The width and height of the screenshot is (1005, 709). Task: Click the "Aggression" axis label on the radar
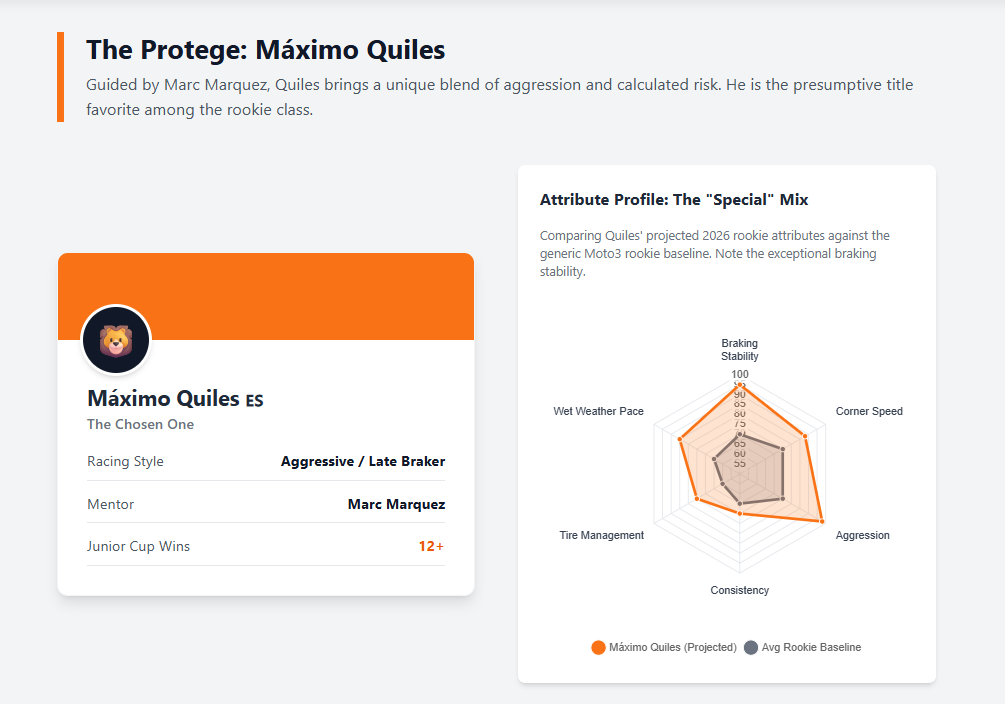coord(862,536)
